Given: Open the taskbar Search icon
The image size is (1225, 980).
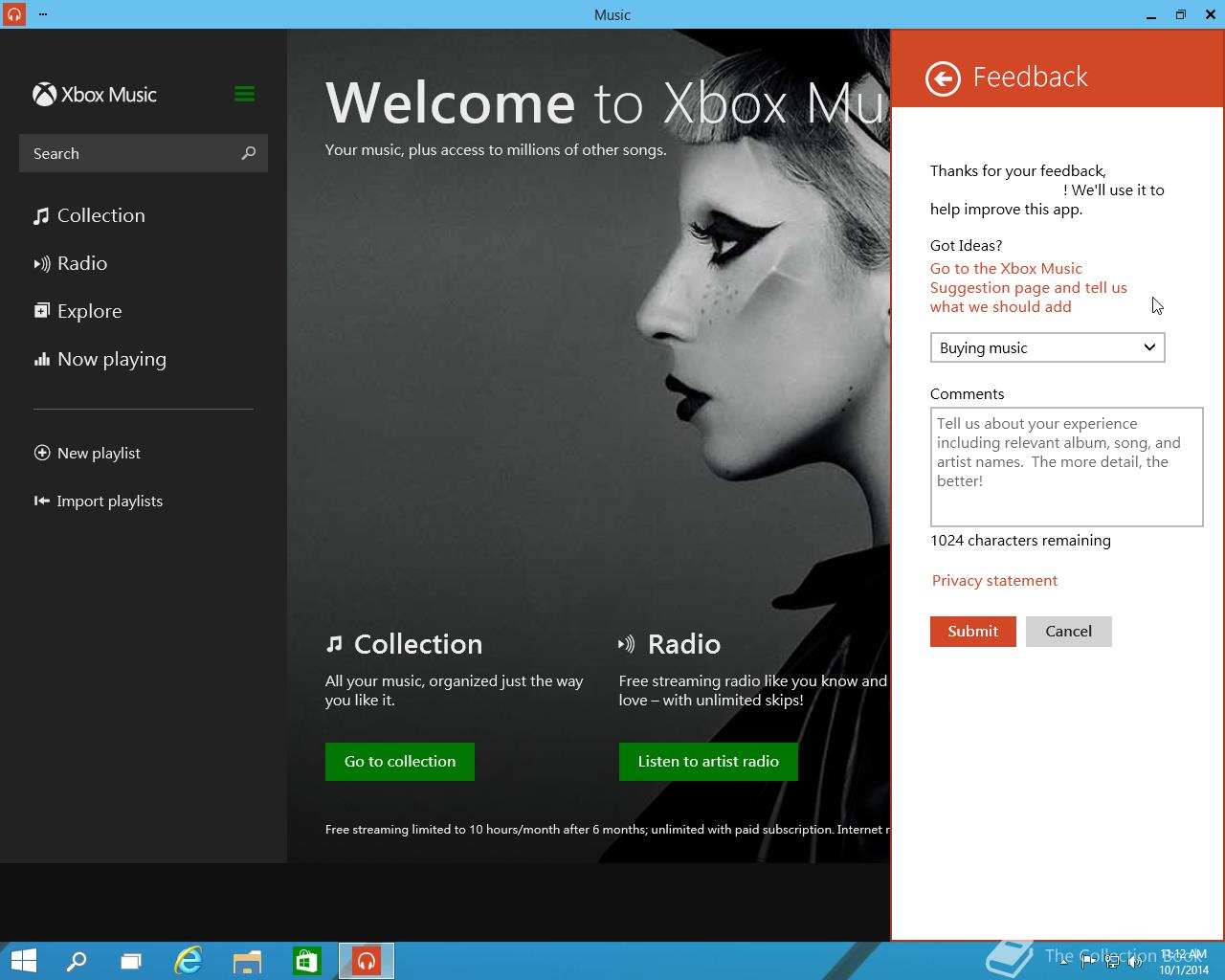Looking at the screenshot, I should click(x=76, y=961).
